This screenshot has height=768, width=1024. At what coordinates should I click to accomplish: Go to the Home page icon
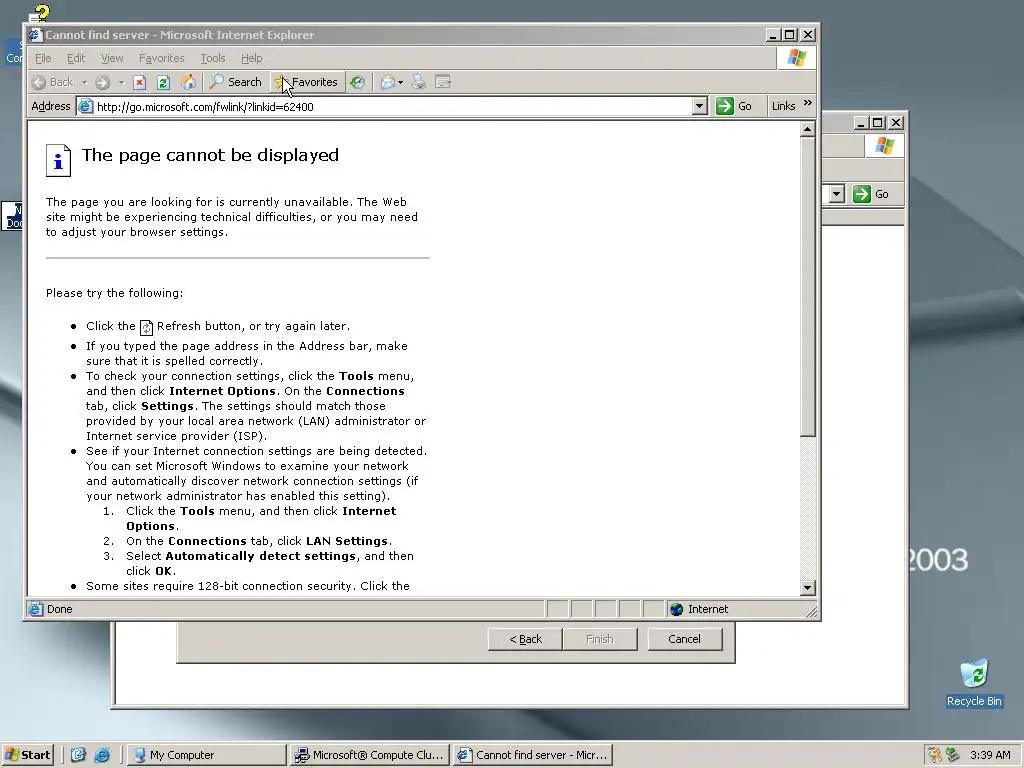(x=188, y=82)
